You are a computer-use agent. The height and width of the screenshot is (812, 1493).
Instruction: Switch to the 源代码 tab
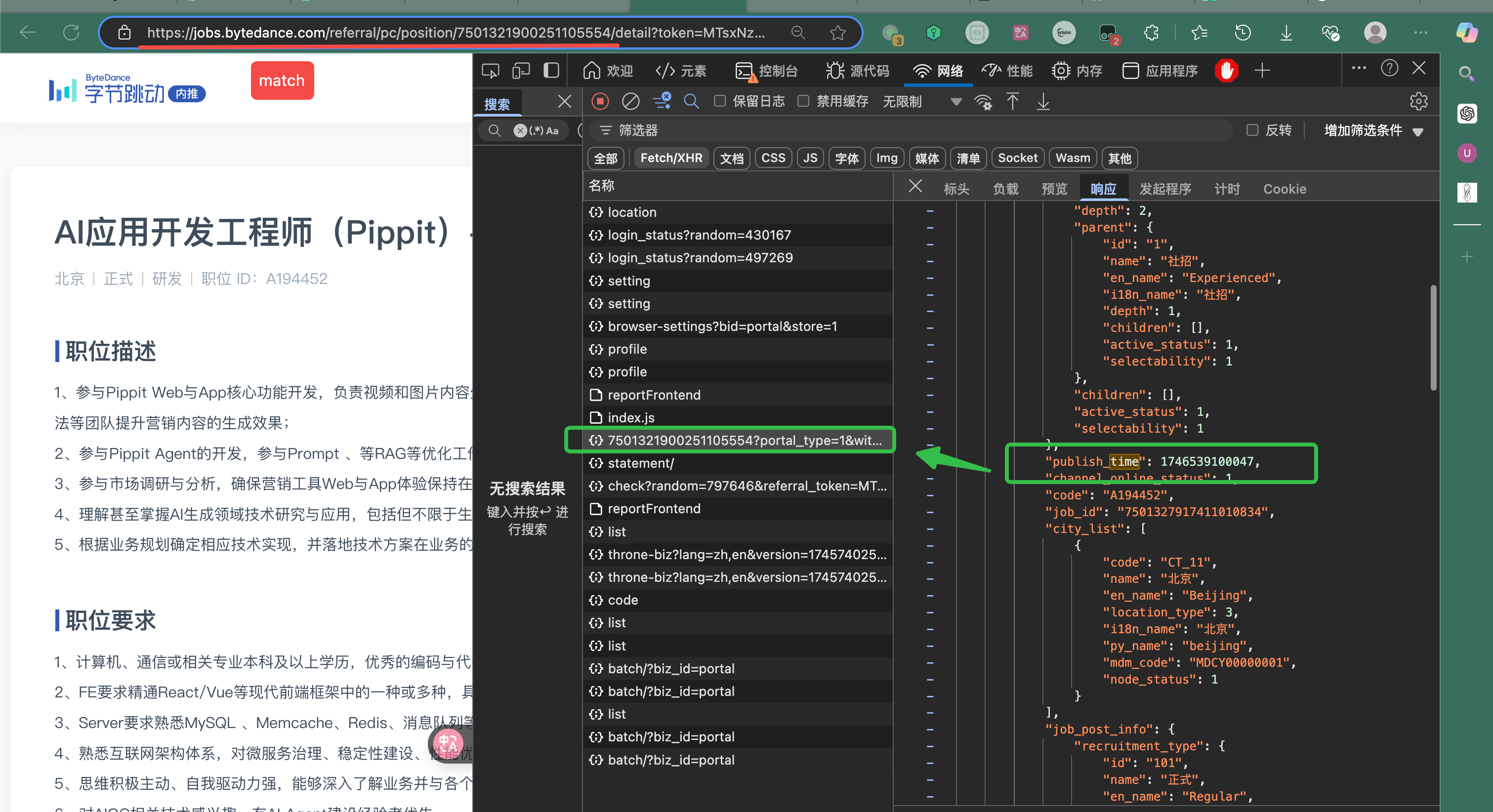(857, 71)
